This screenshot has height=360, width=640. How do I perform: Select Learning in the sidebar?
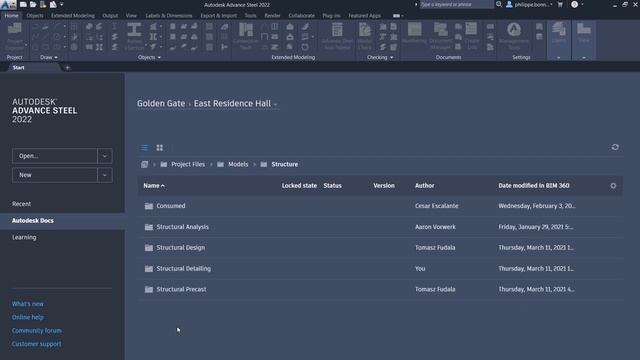(24, 237)
